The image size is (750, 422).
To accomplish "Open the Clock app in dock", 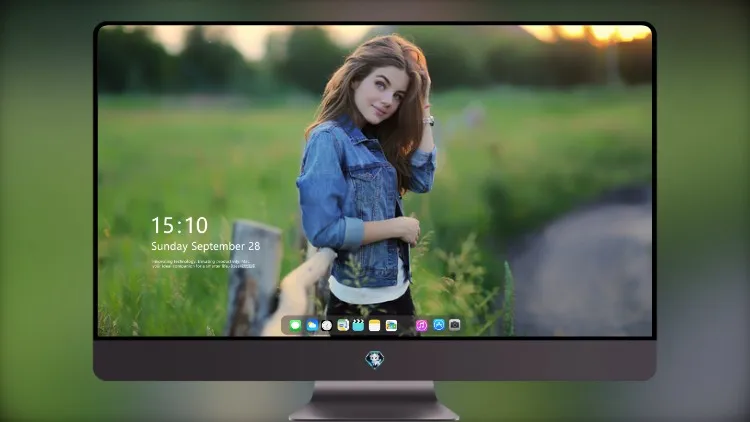I will pos(327,325).
